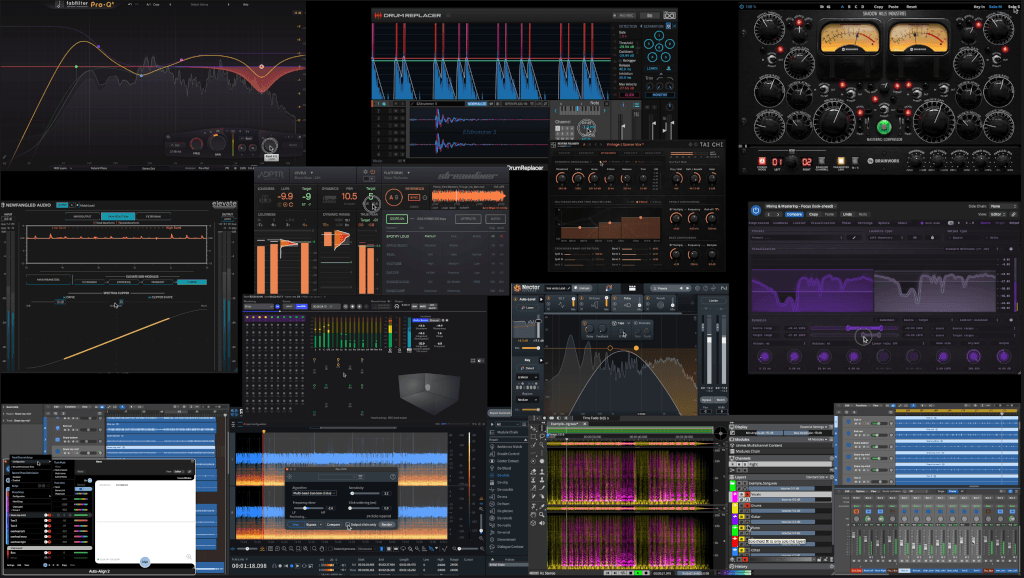The height and width of the screenshot is (578, 1024).
Task: Click the link icon in Logic plugin header
Action: (x=1014, y=214)
